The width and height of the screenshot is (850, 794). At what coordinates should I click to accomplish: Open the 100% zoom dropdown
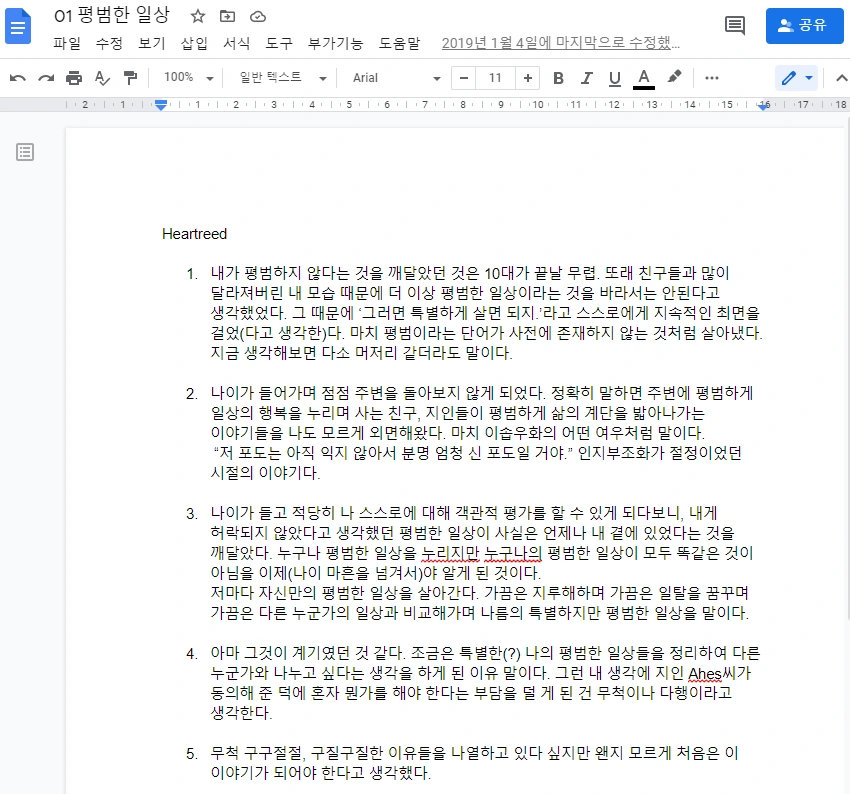188,78
